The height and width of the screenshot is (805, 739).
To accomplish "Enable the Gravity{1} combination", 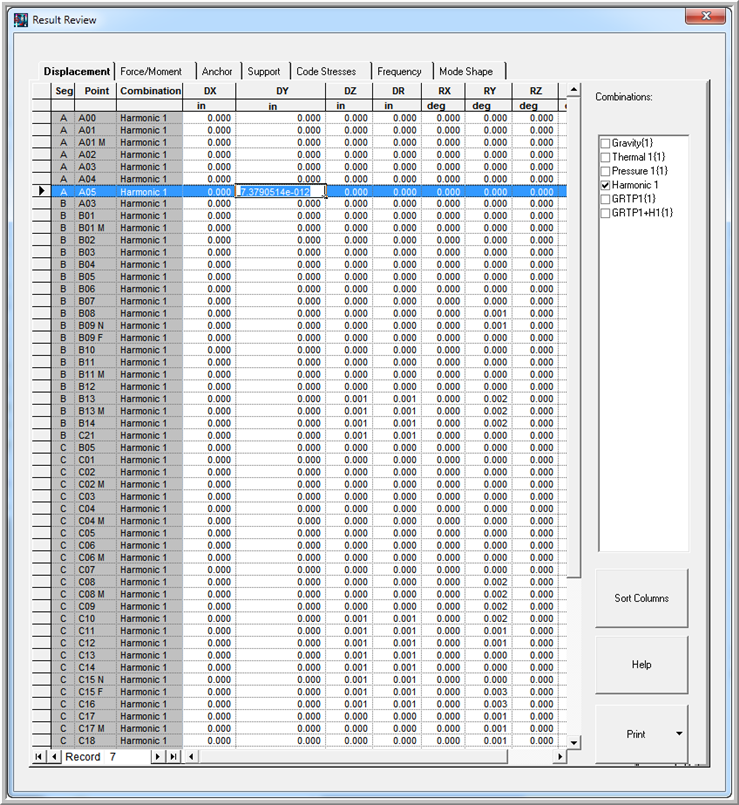I will point(605,143).
